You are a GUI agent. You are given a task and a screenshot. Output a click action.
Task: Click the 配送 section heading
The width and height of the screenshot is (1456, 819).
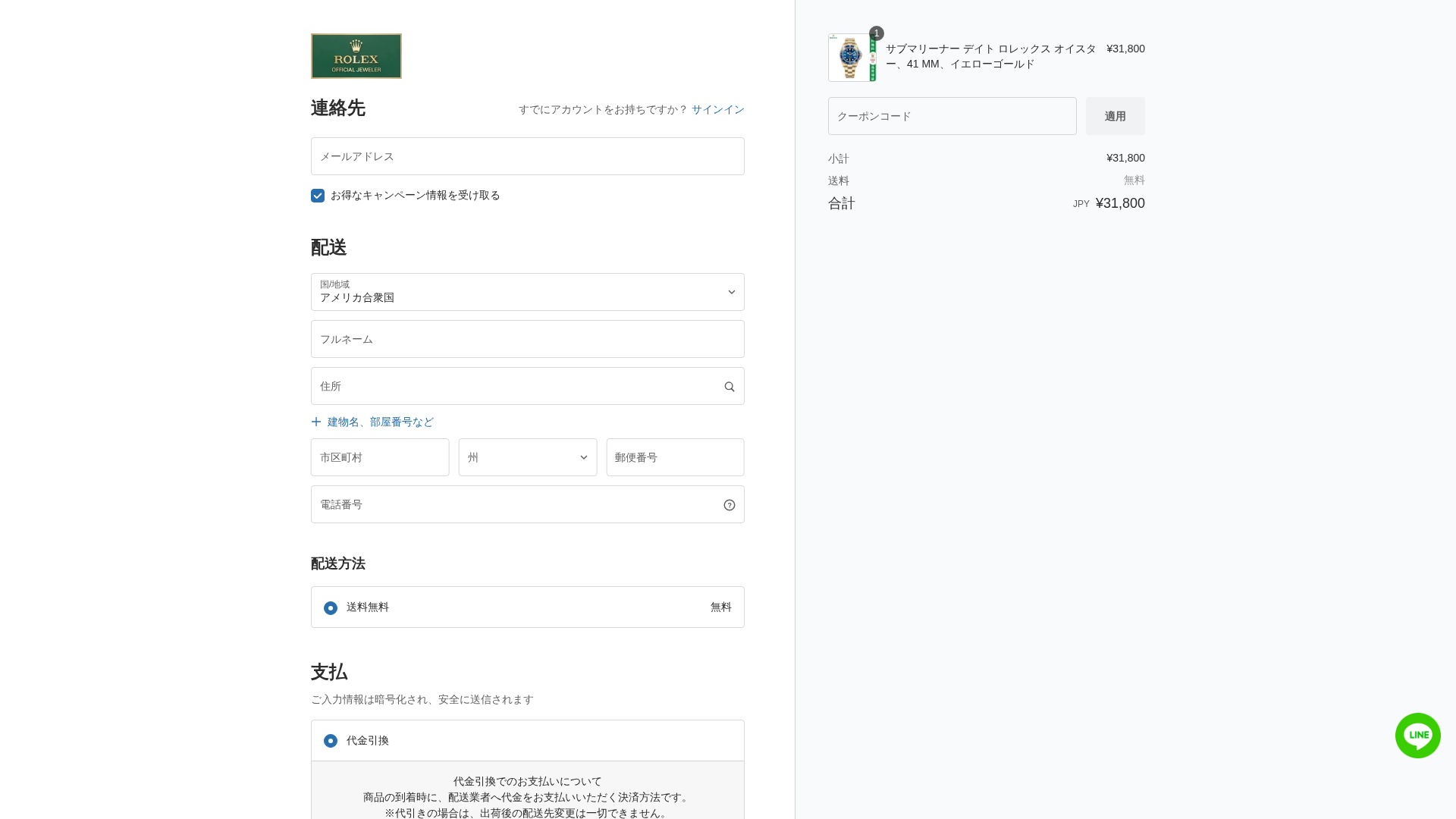tap(329, 247)
